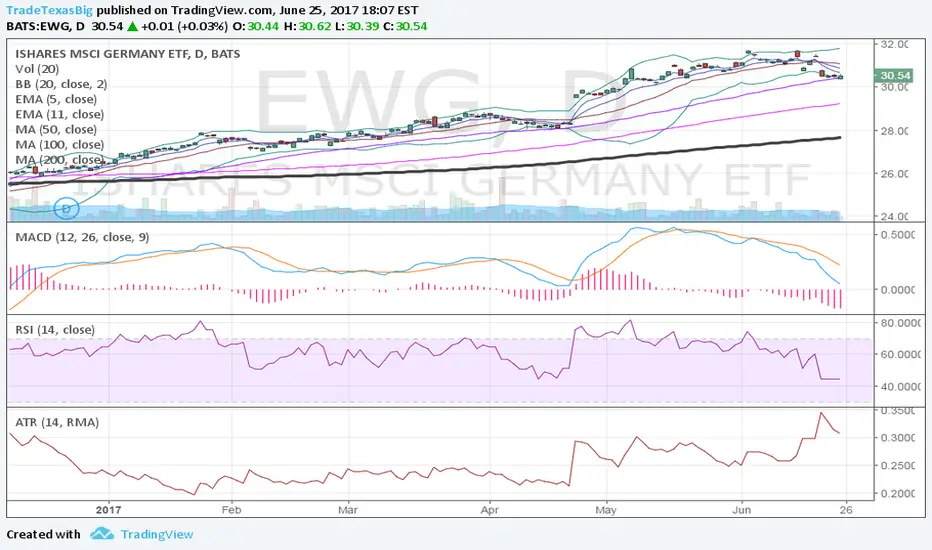Click the Feb label on the time axis
Image resolution: width=932 pixels, height=550 pixels.
point(231,510)
